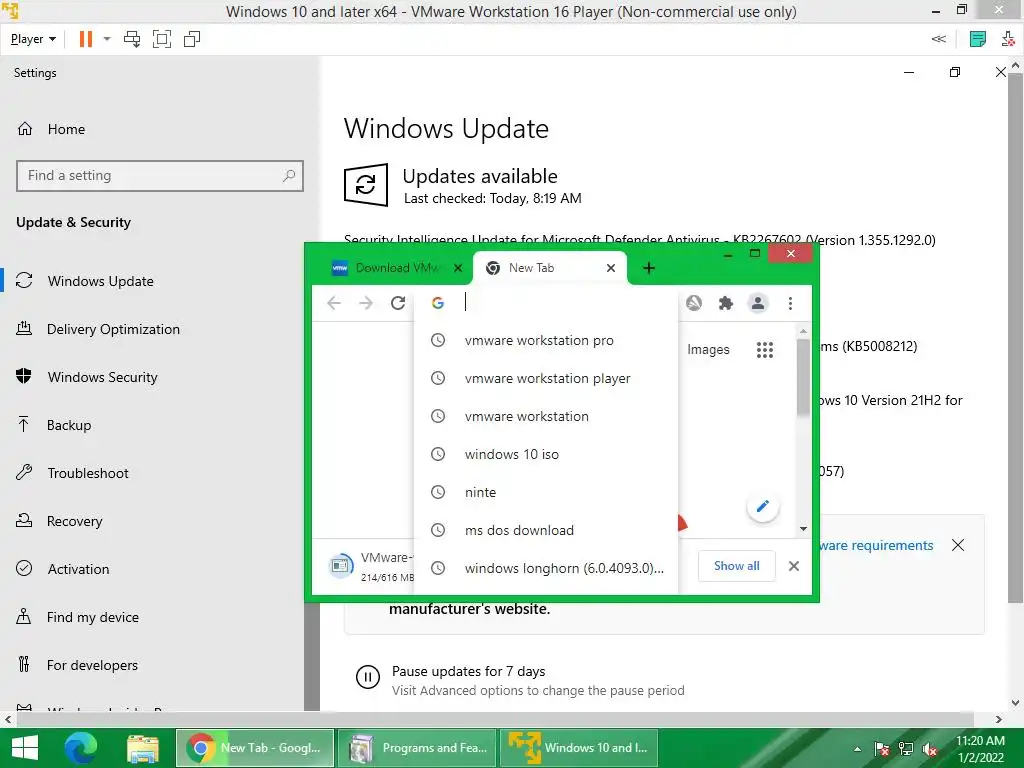Open the Google apps grid

click(x=765, y=350)
